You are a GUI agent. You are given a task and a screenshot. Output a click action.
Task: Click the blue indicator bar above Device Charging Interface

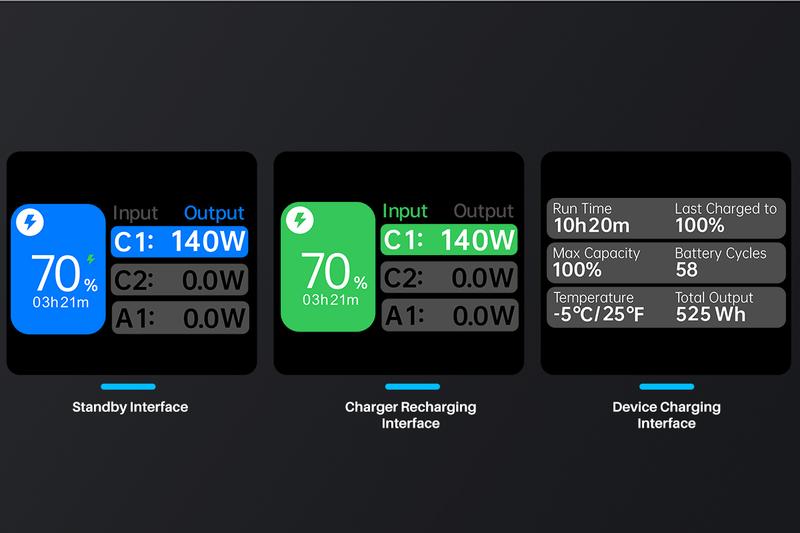[x=666, y=387]
